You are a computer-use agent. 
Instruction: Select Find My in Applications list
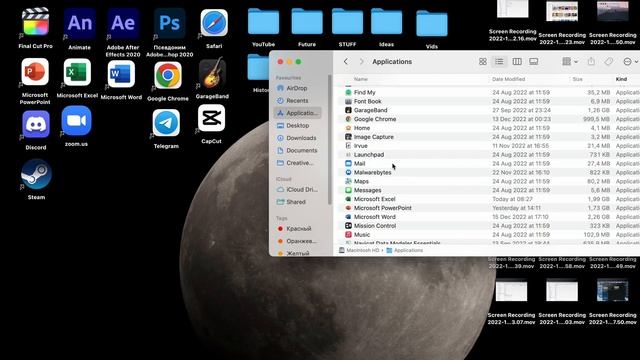tap(489, 93)
